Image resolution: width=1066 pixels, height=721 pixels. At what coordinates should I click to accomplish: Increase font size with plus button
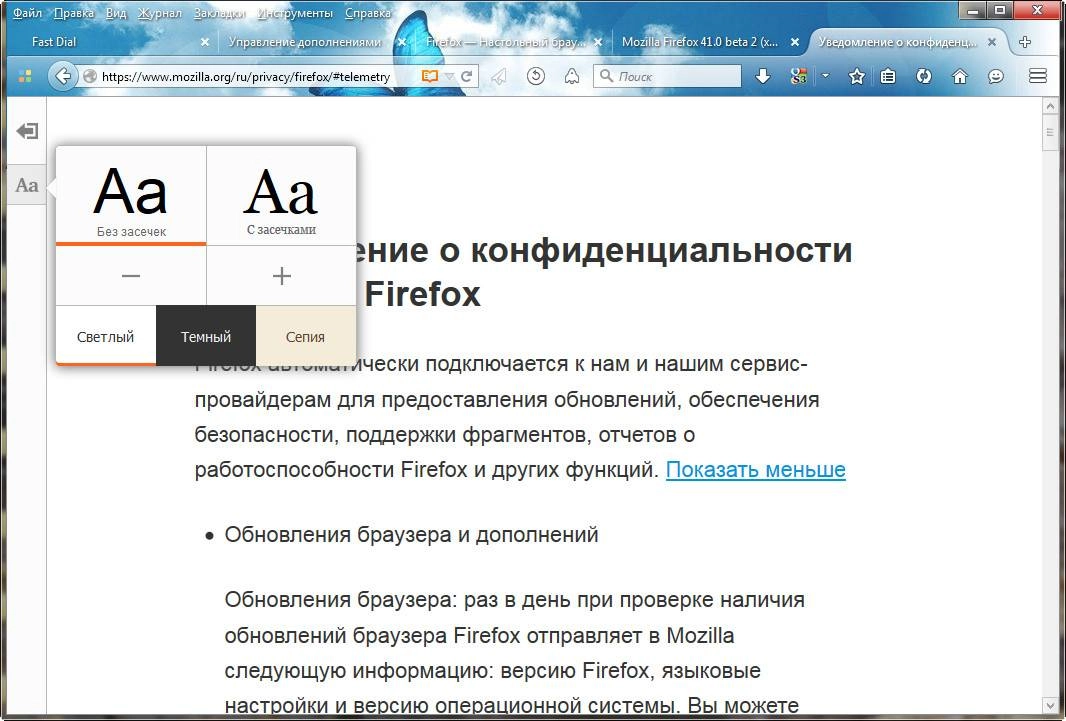pos(281,276)
